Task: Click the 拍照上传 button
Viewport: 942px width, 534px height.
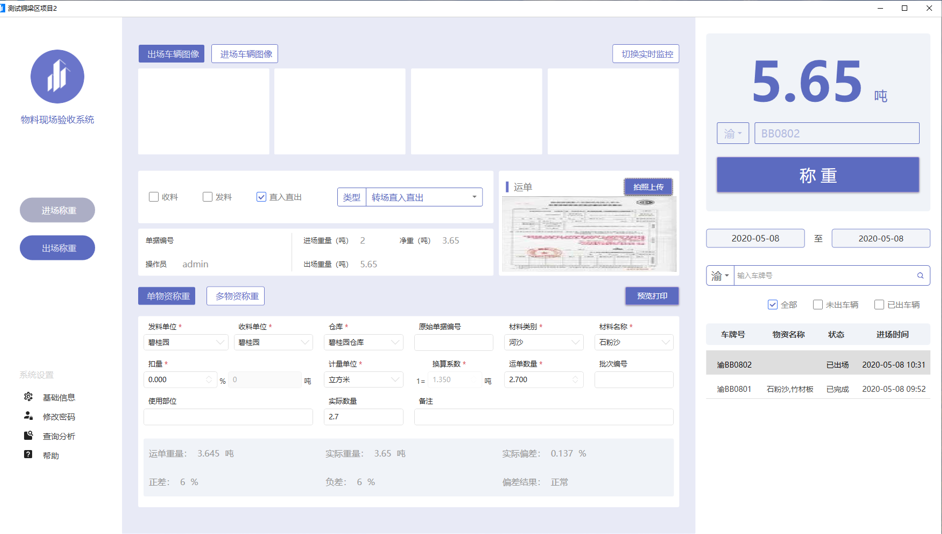Action: pos(648,187)
